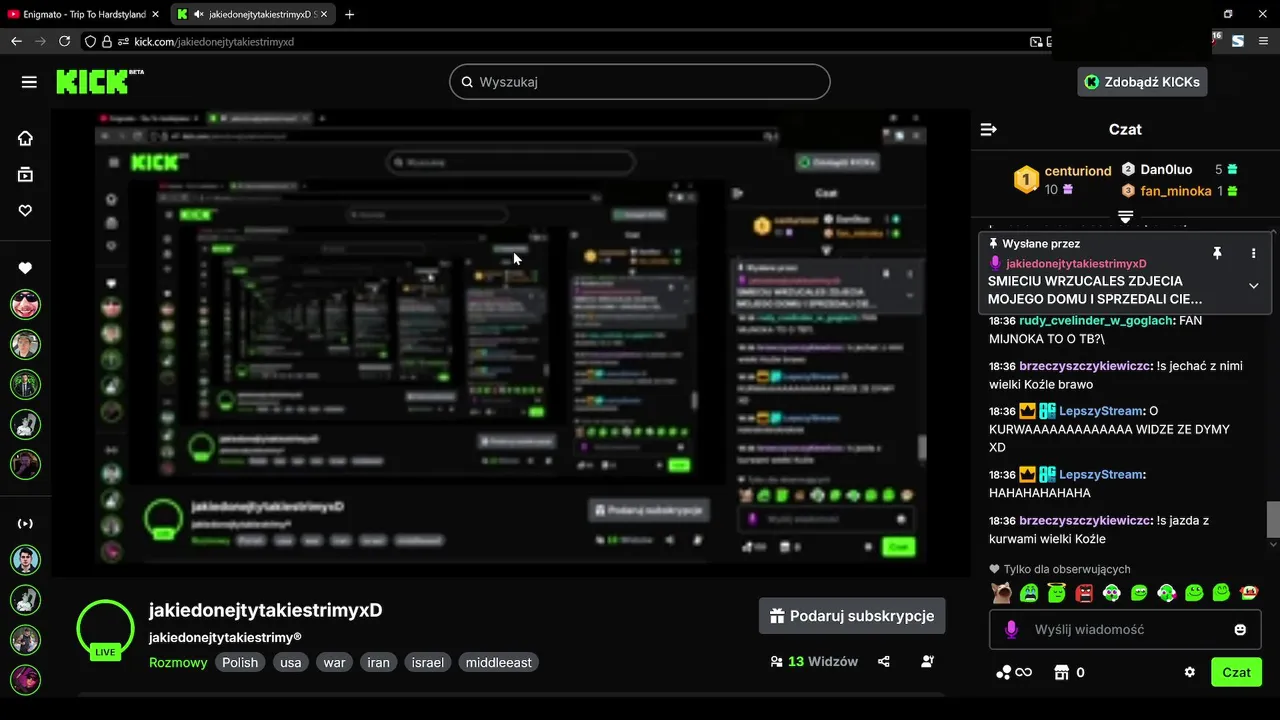Click the address bar URL kick.com
This screenshot has width=1280, height=720.
[214, 42]
